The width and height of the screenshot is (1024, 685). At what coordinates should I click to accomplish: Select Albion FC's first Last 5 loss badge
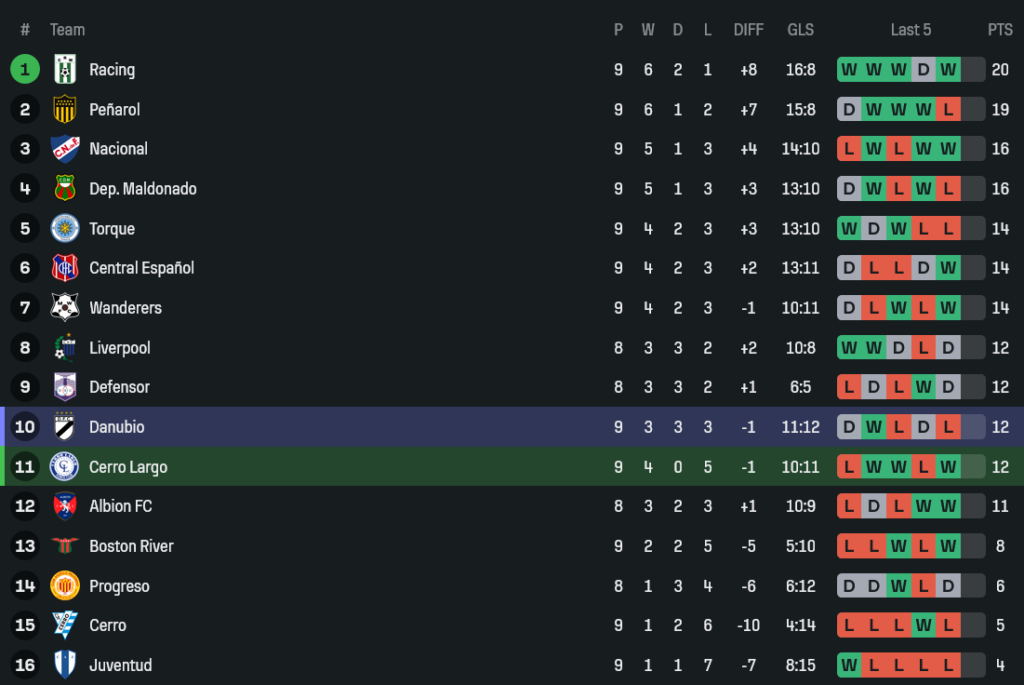[x=849, y=506]
